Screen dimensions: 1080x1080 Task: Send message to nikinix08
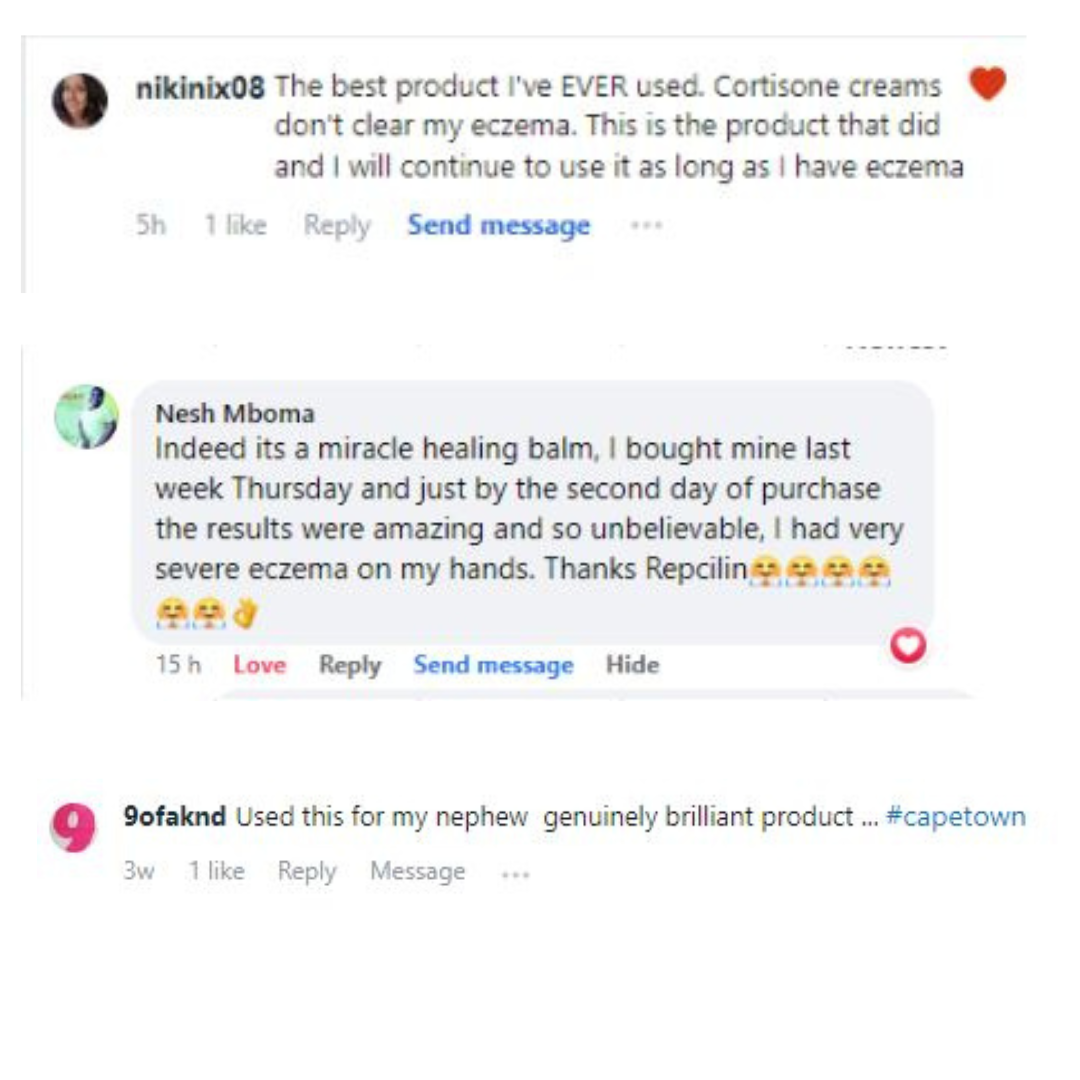click(x=498, y=226)
